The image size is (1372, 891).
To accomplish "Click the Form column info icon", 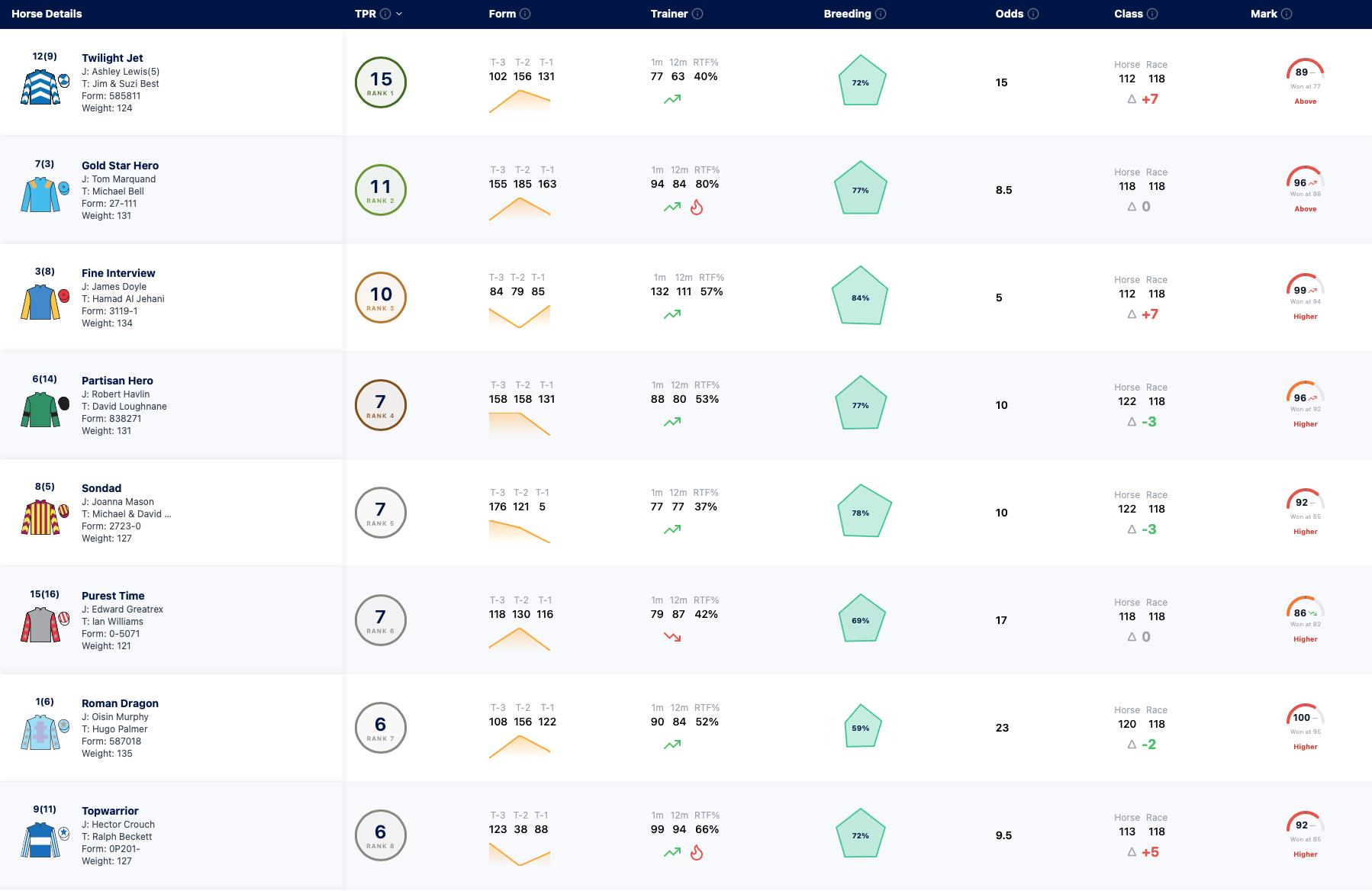I will [525, 14].
